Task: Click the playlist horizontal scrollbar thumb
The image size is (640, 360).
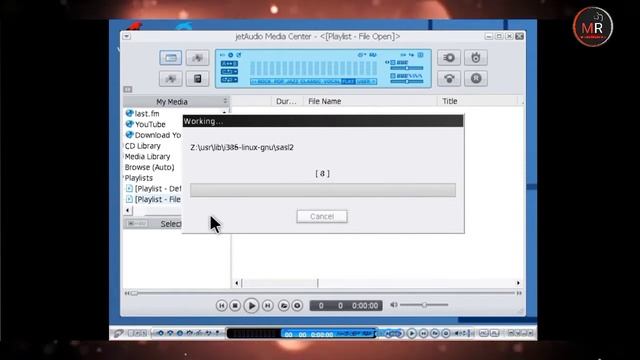Action: 280,283
